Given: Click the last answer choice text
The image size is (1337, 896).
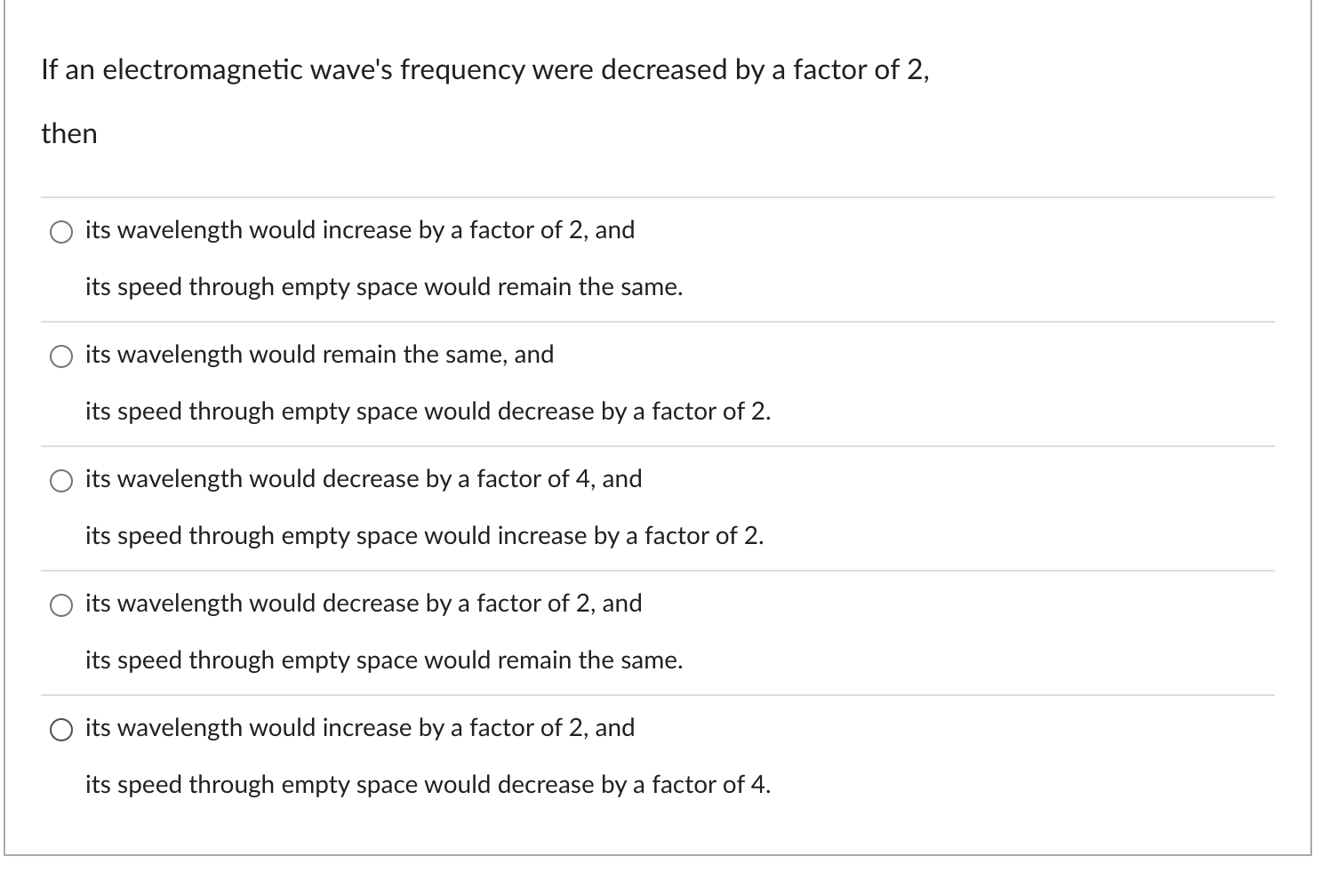Looking at the screenshot, I should tap(359, 727).
